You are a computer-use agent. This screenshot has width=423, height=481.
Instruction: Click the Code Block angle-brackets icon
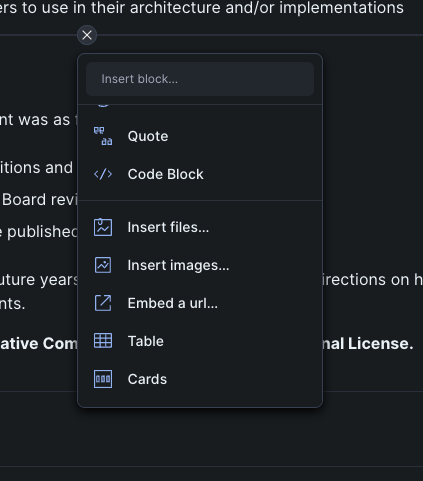(x=103, y=174)
